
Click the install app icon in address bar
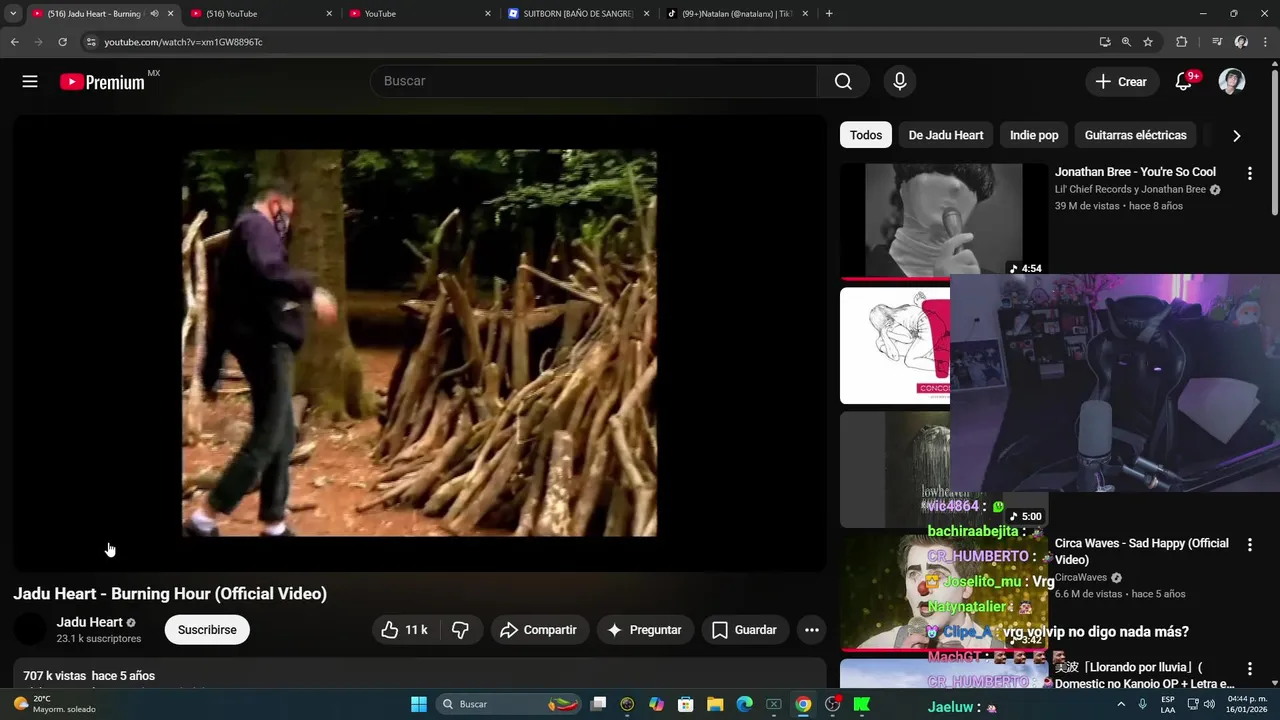point(1105,42)
